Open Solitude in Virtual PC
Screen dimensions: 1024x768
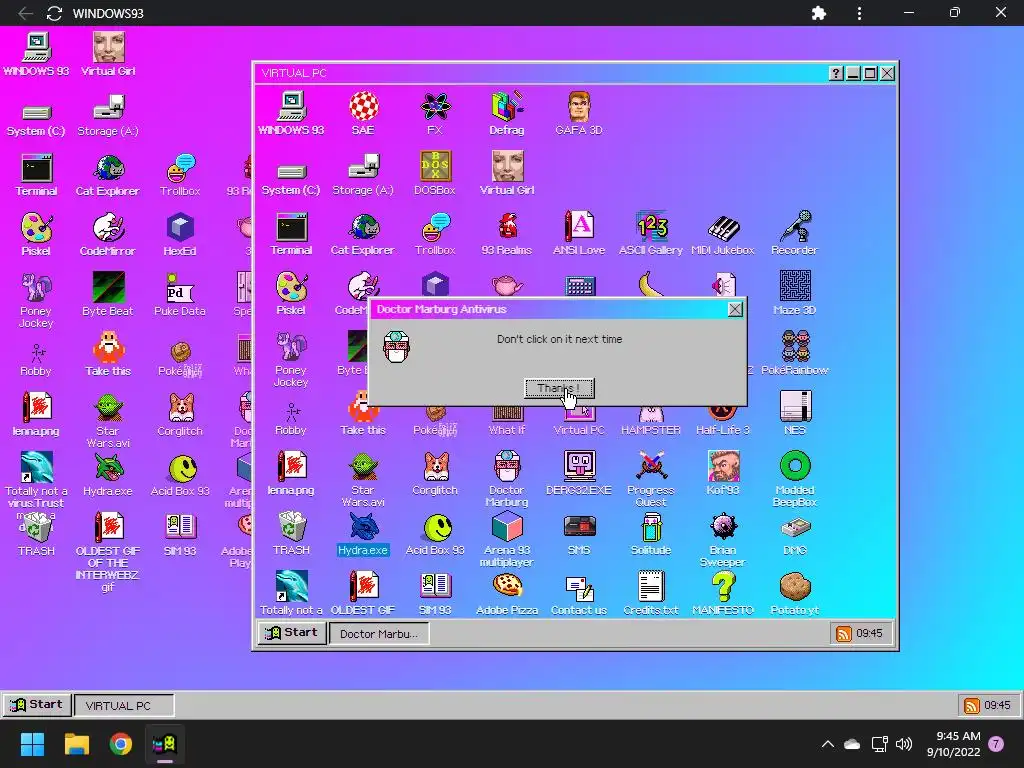click(x=650, y=534)
